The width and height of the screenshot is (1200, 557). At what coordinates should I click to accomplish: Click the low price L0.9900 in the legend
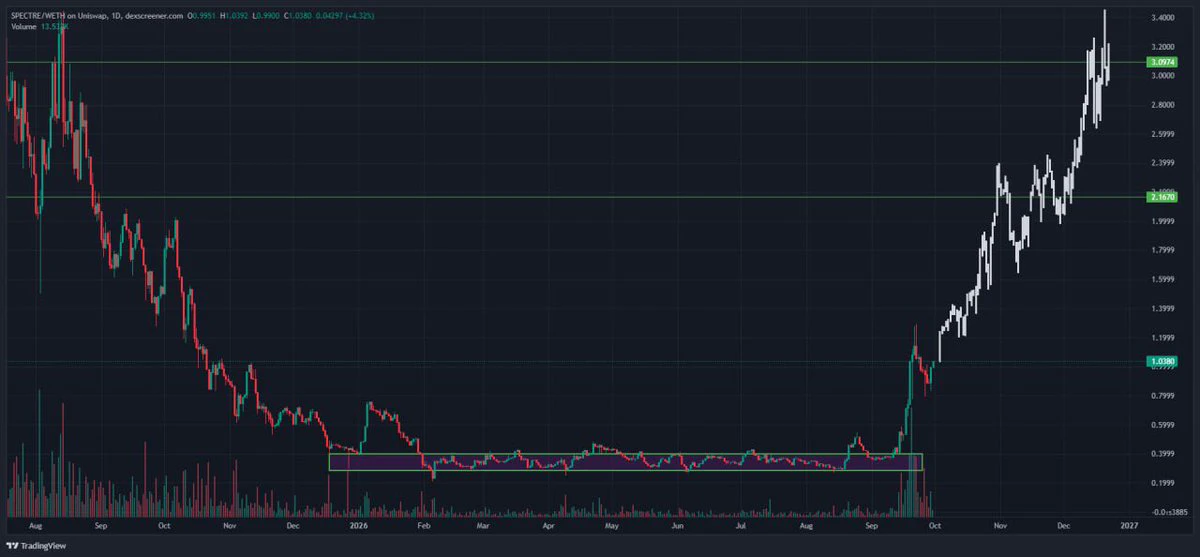265,16
